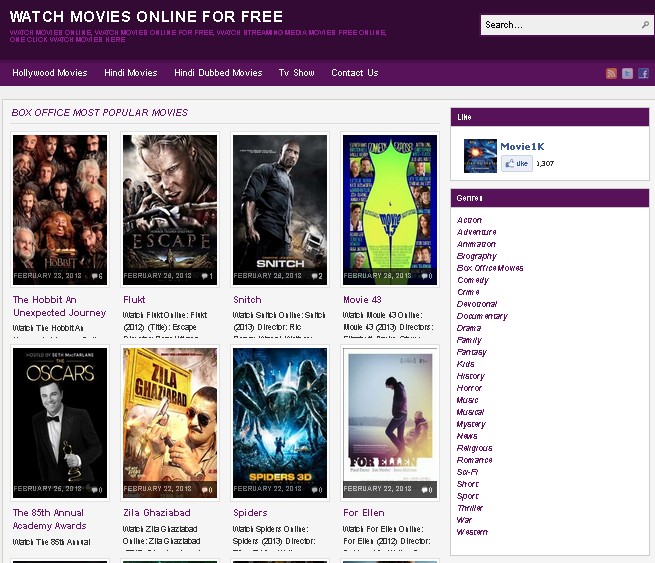655x563 pixels.
Task: Open the Movie 43 poster thumbnail
Action: [390, 210]
